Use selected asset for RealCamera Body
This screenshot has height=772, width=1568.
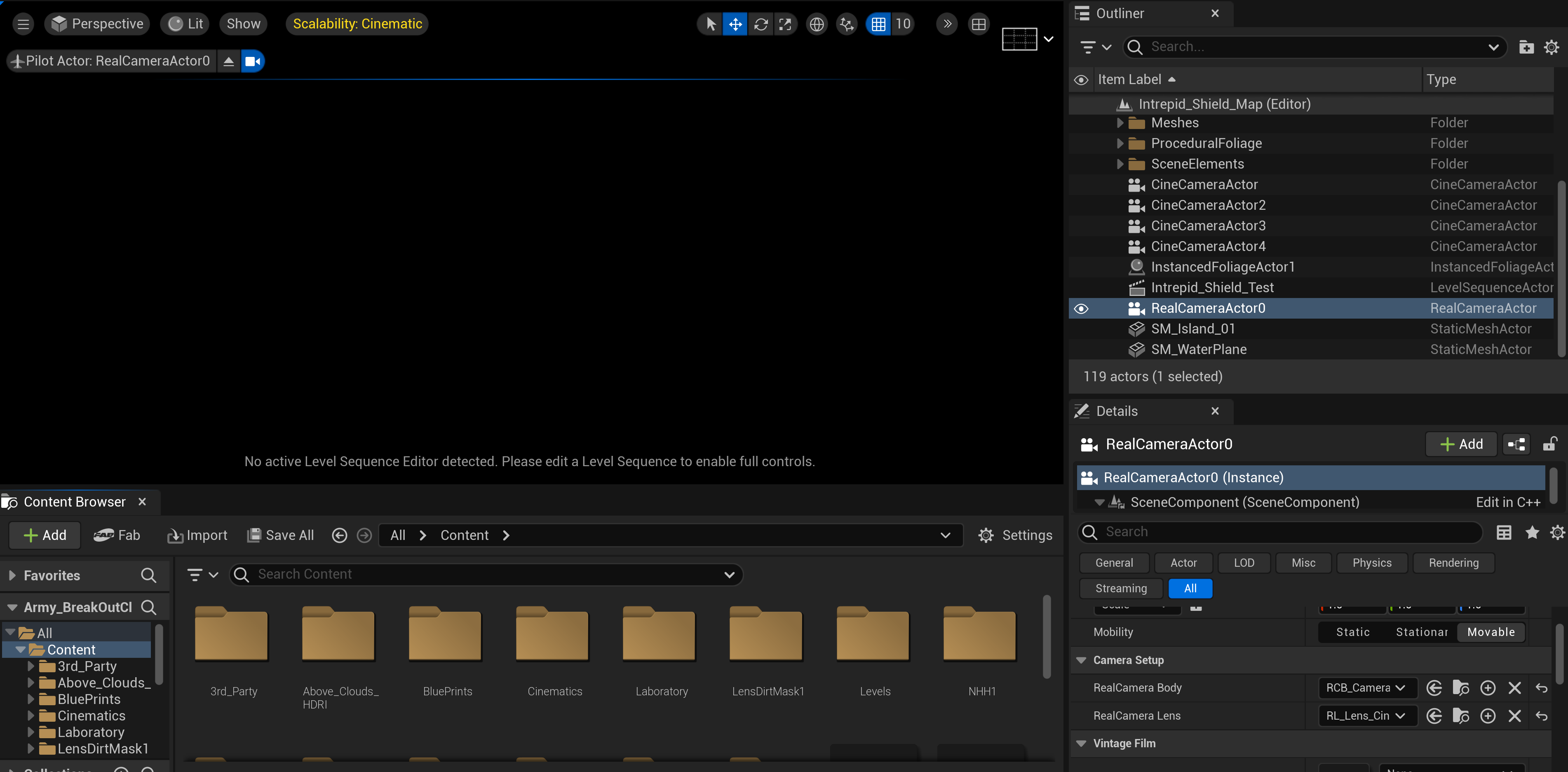pos(1434,689)
